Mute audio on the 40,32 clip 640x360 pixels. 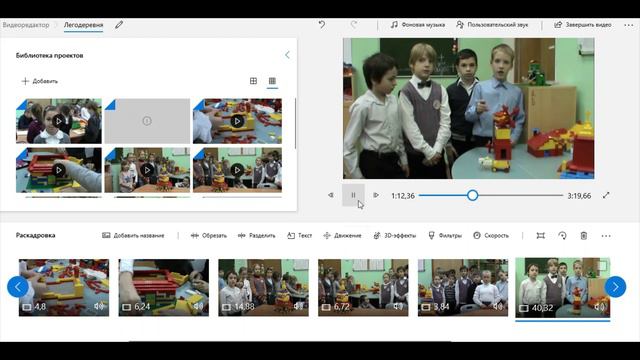tap(599, 307)
